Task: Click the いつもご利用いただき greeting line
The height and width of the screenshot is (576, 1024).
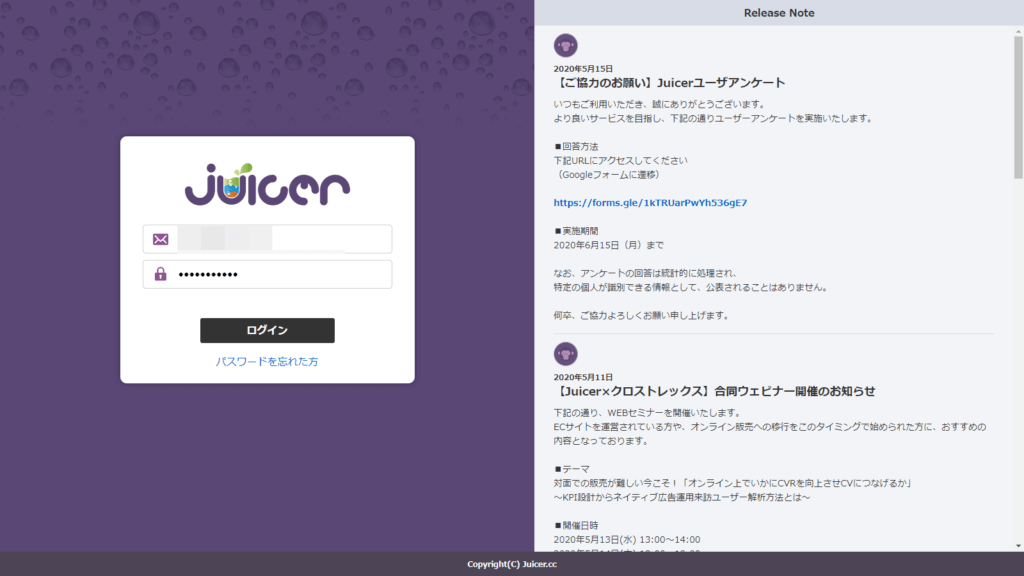Action: [660, 104]
